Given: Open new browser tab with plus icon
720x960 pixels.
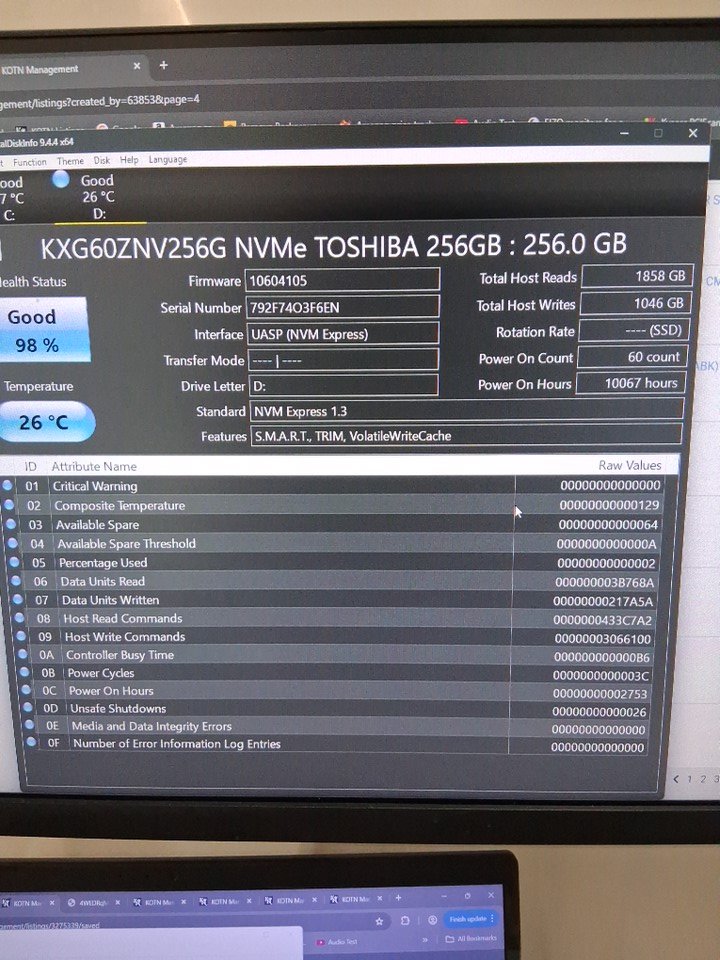Looking at the screenshot, I should pos(163,66).
